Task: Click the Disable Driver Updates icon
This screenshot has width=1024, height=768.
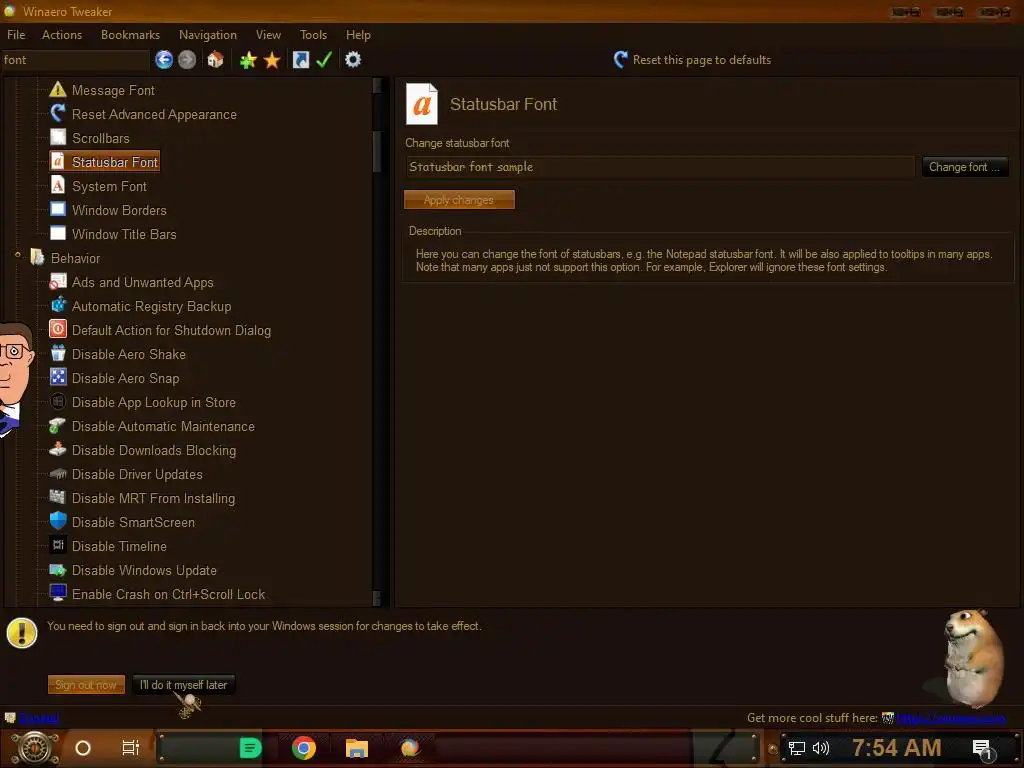Action: click(x=58, y=473)
